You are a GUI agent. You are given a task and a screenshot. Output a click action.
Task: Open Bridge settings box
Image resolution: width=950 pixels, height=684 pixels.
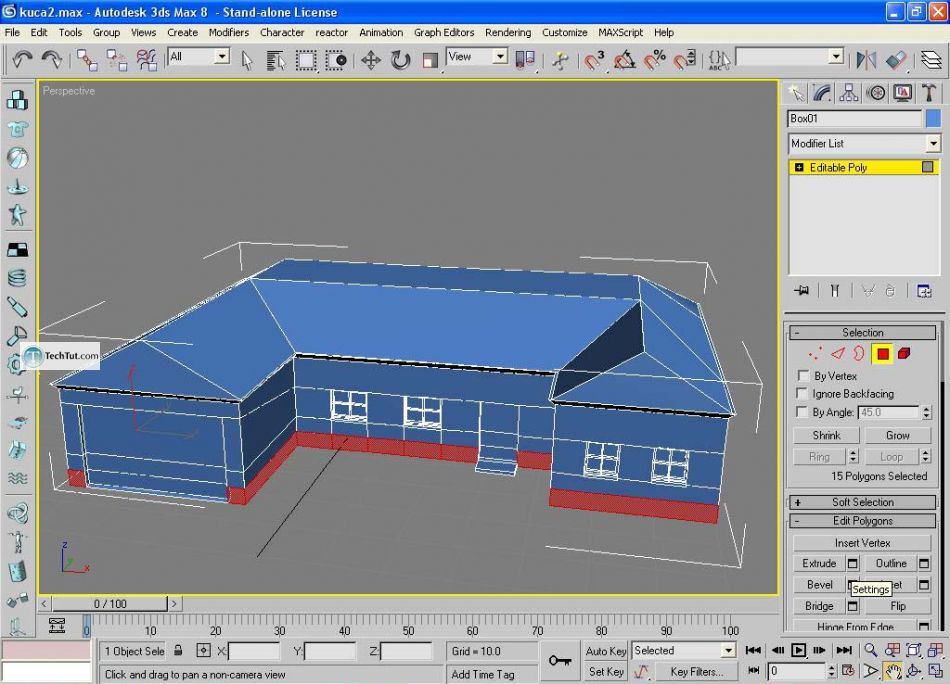(x=852, y=606)
